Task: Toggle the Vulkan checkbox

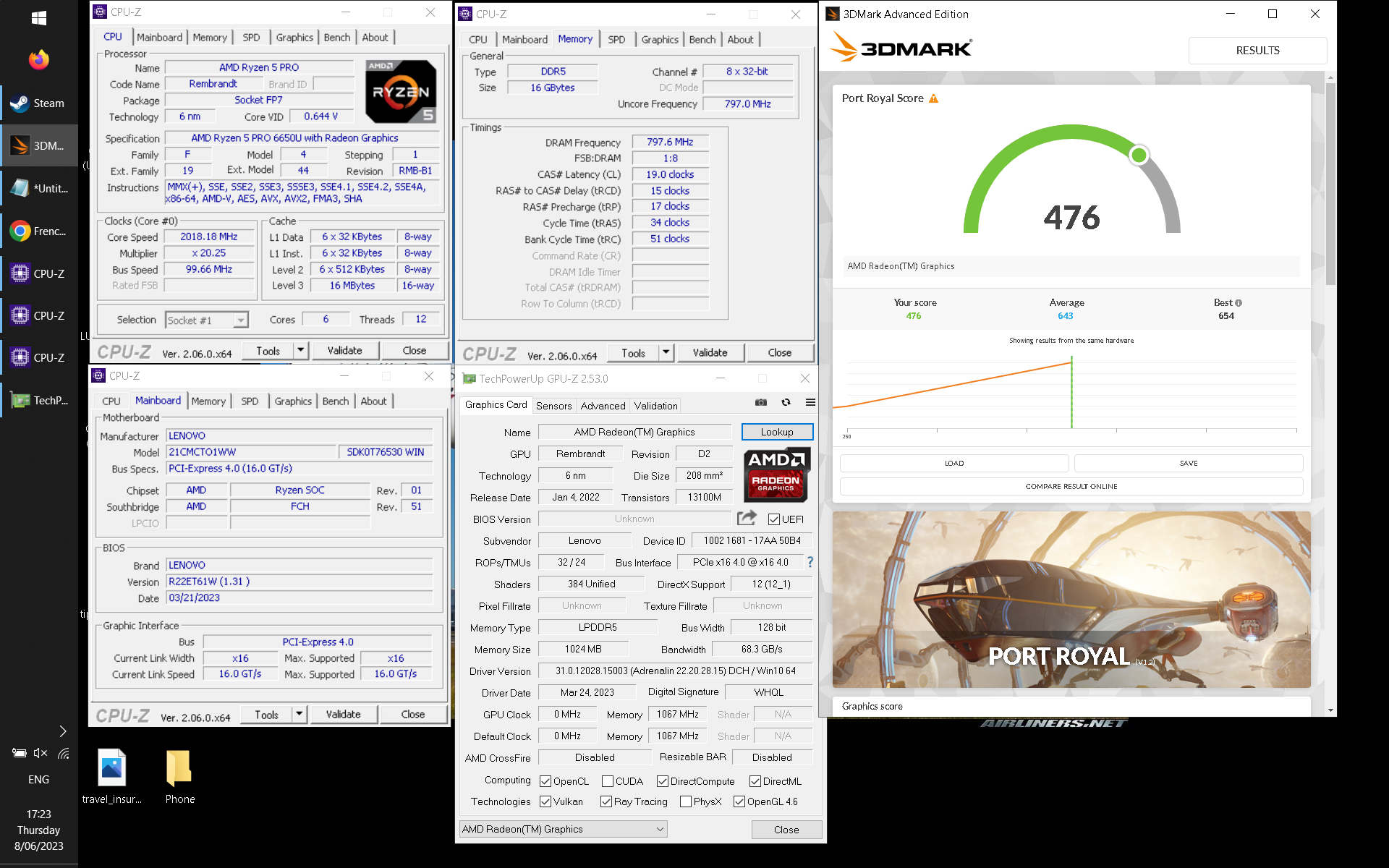Action: [x=545, y=801]
